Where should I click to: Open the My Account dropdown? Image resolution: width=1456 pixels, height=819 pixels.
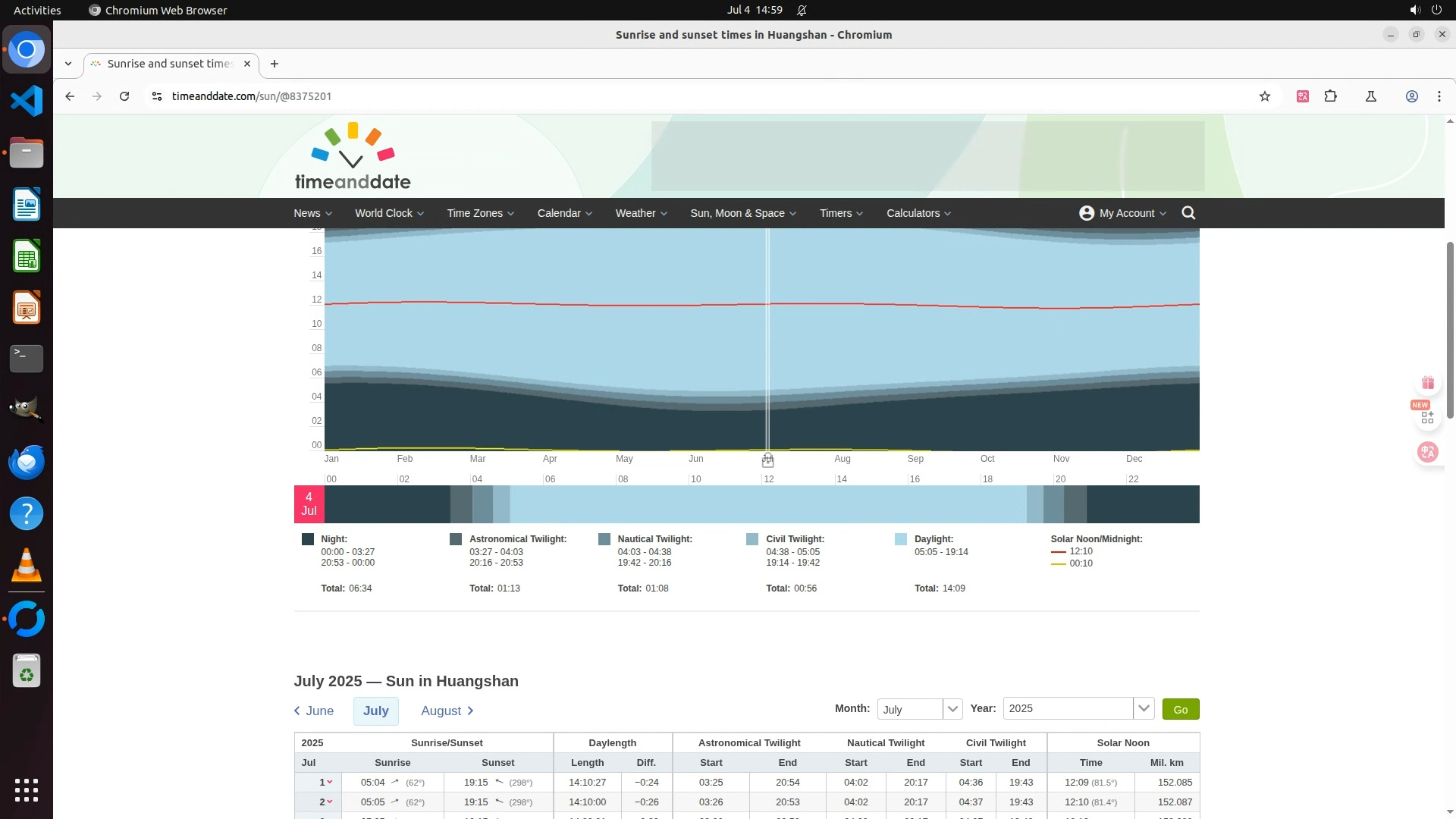tap(1122, 213)
